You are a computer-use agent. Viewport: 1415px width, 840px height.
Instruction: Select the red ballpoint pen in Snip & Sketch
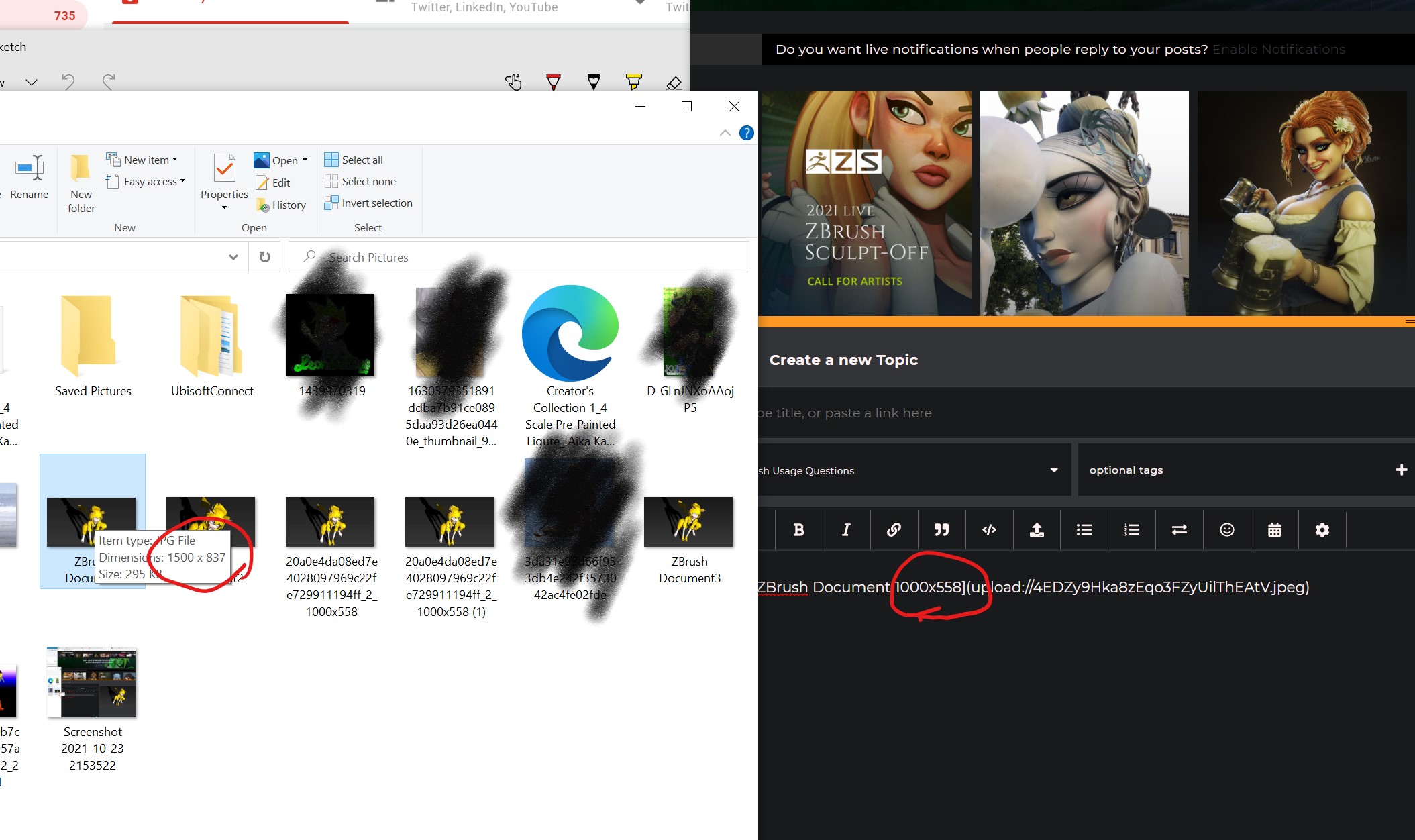[554, 82]
